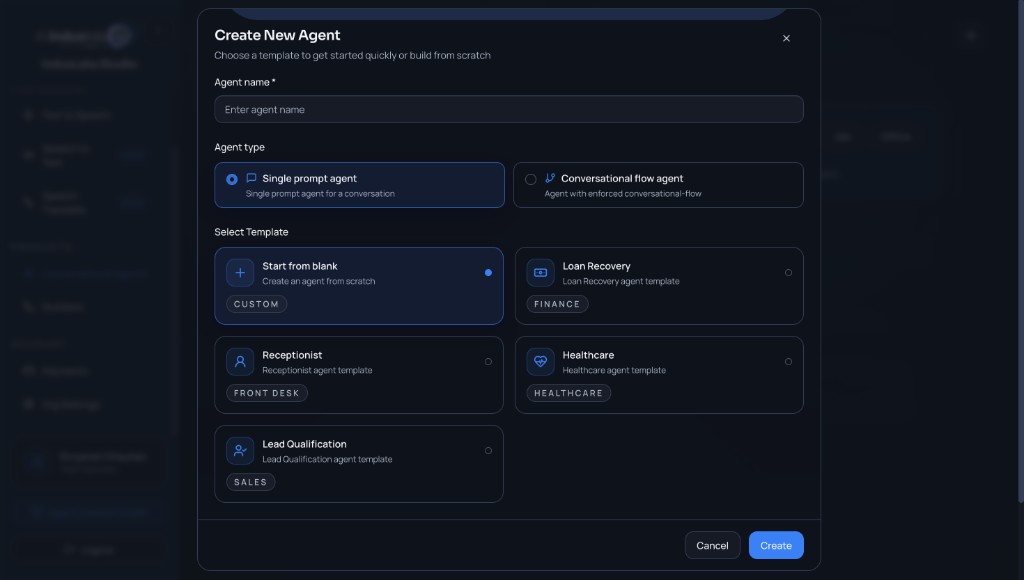
Task: Select the Healthcare template radio
Action: (x=788, y=361)
